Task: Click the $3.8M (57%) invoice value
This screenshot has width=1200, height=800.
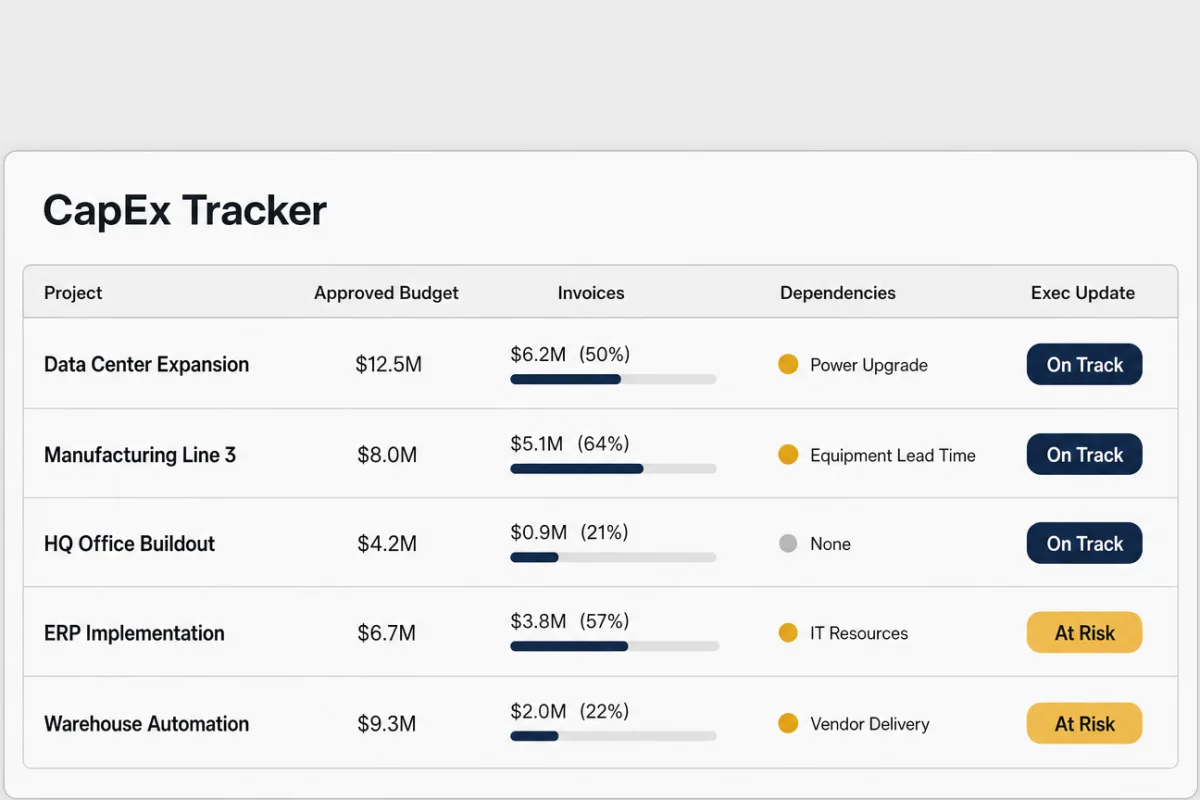Action: [x=570, y=621]
